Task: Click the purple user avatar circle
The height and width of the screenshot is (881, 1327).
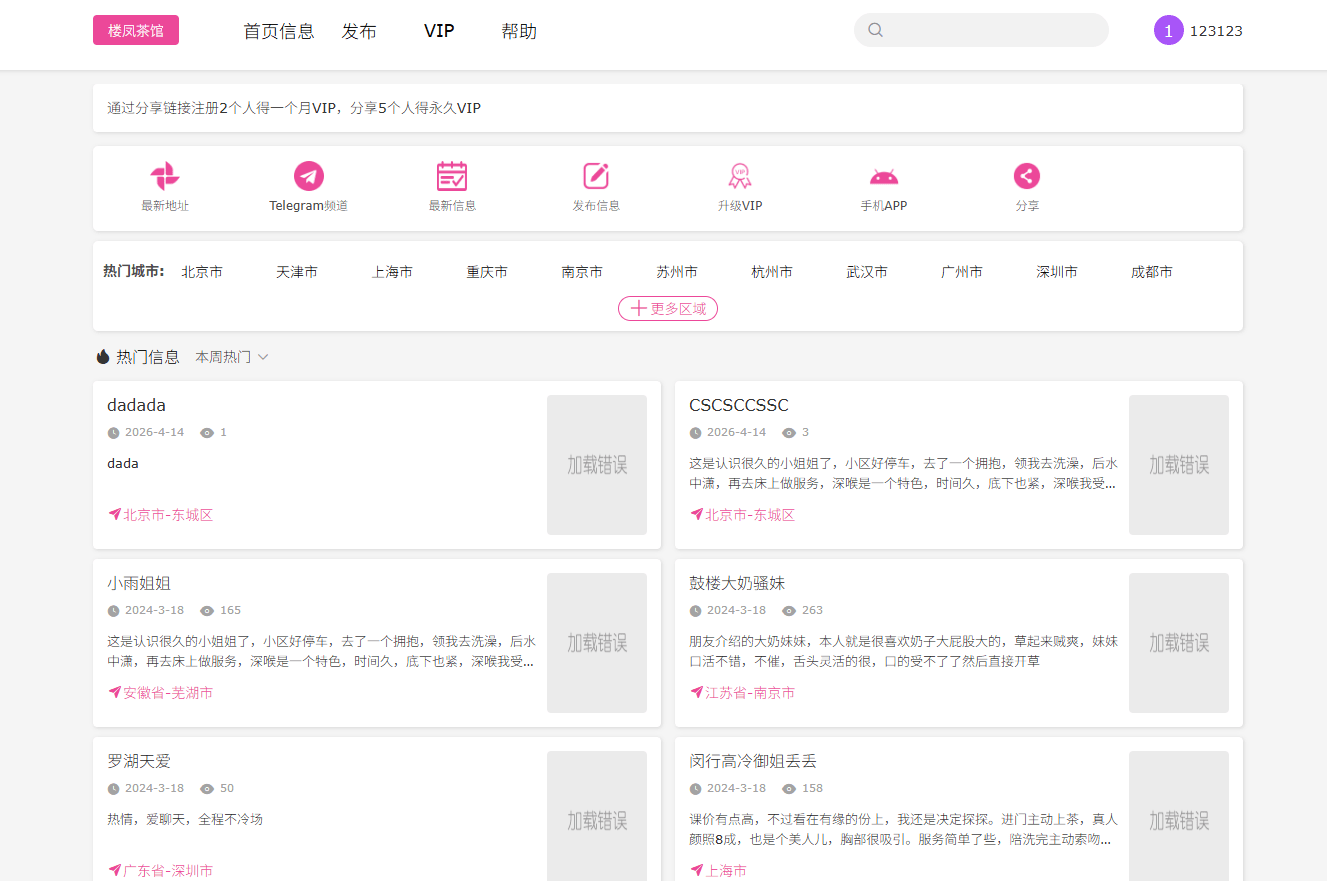Action: [x=1168, y=30]
